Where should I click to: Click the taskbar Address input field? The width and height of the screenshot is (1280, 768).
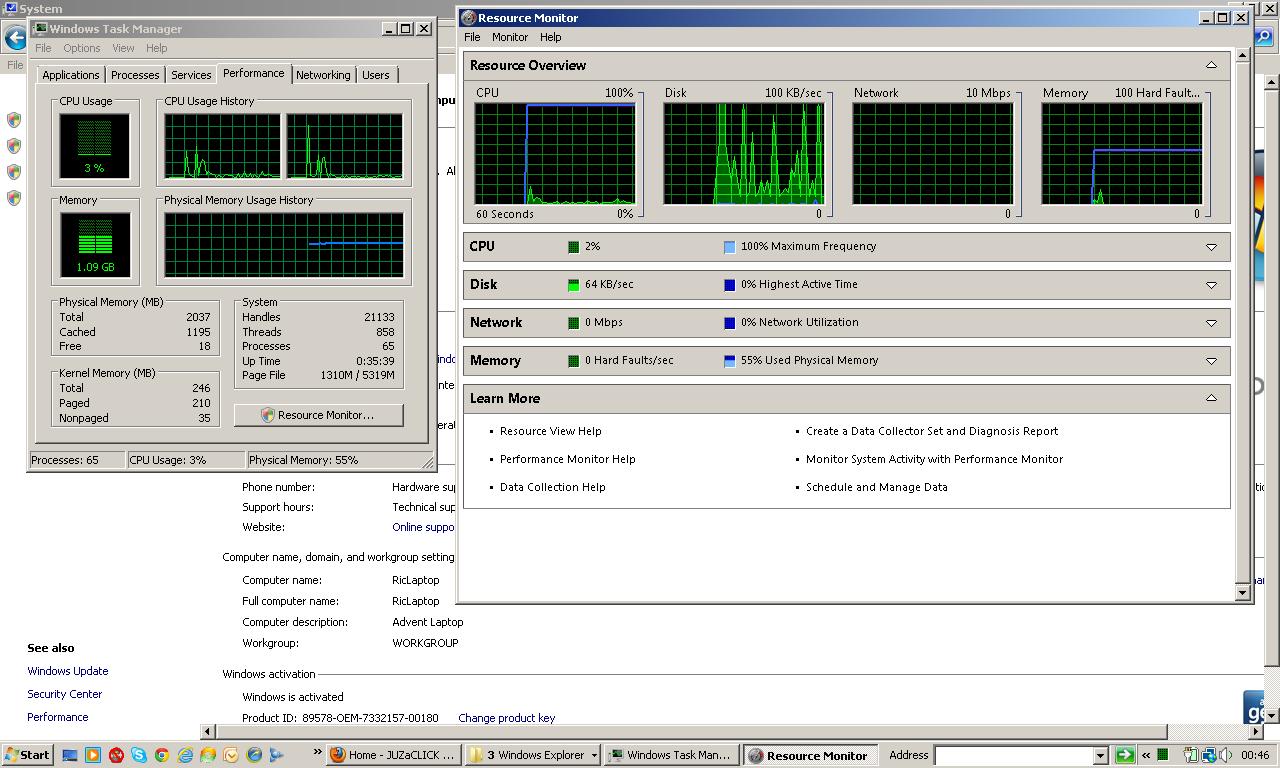[1014, 756]
